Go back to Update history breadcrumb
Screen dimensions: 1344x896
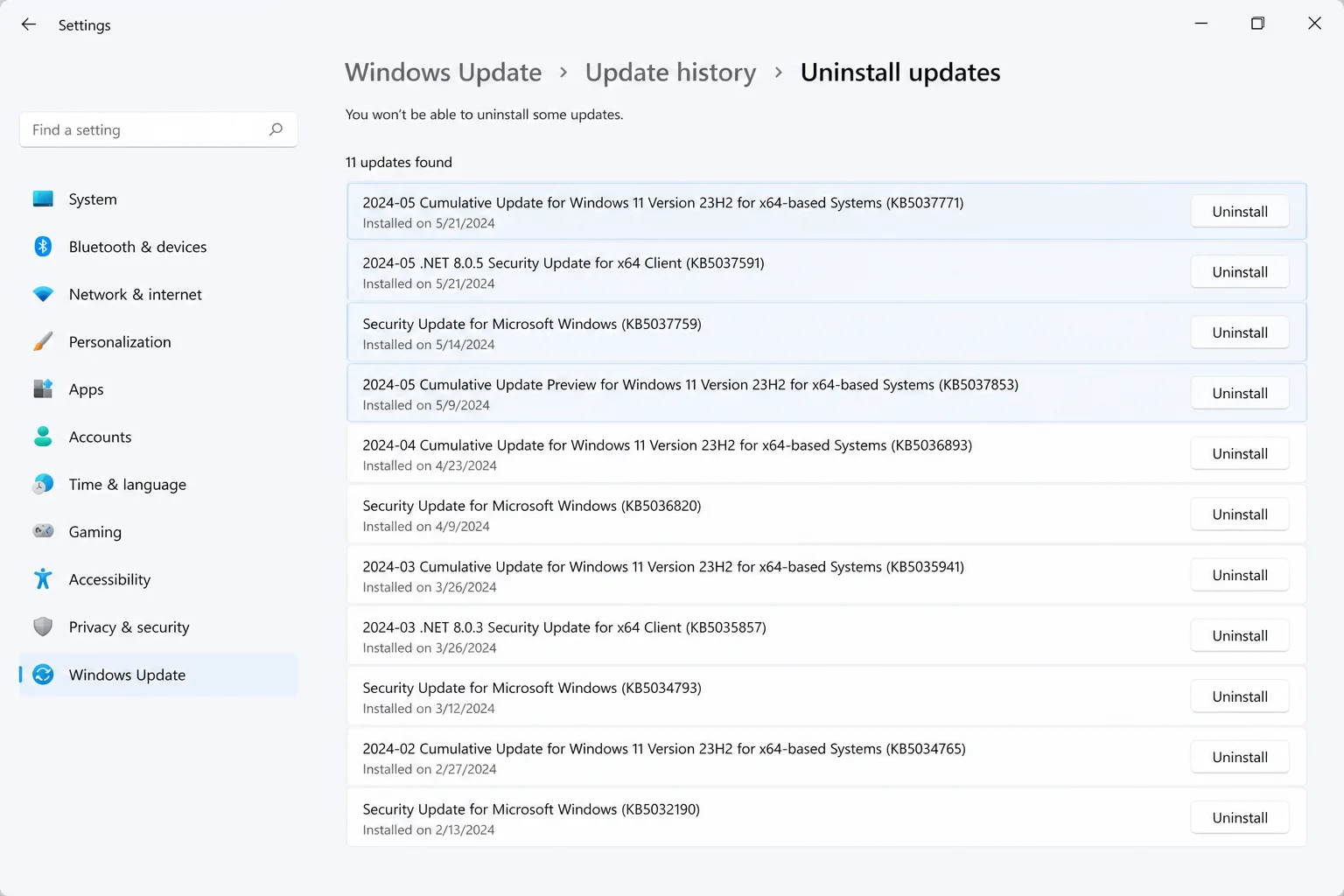pos(670,72)
